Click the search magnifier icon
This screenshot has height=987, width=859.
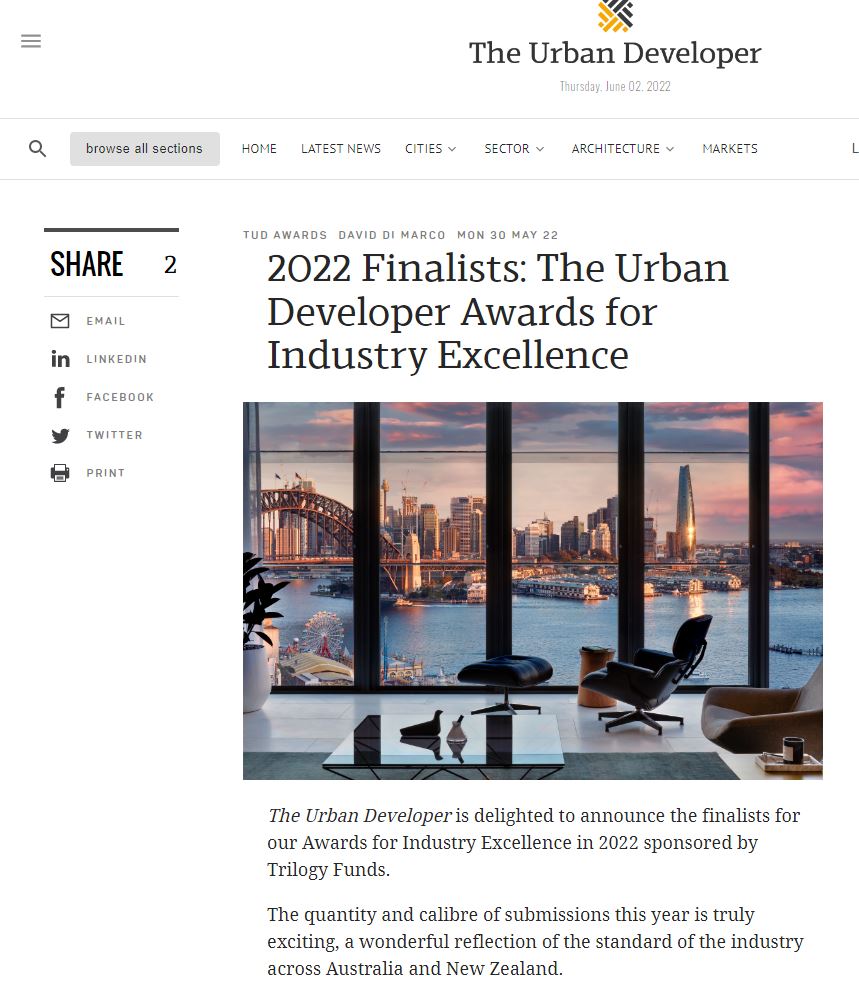tap(38, 149)
